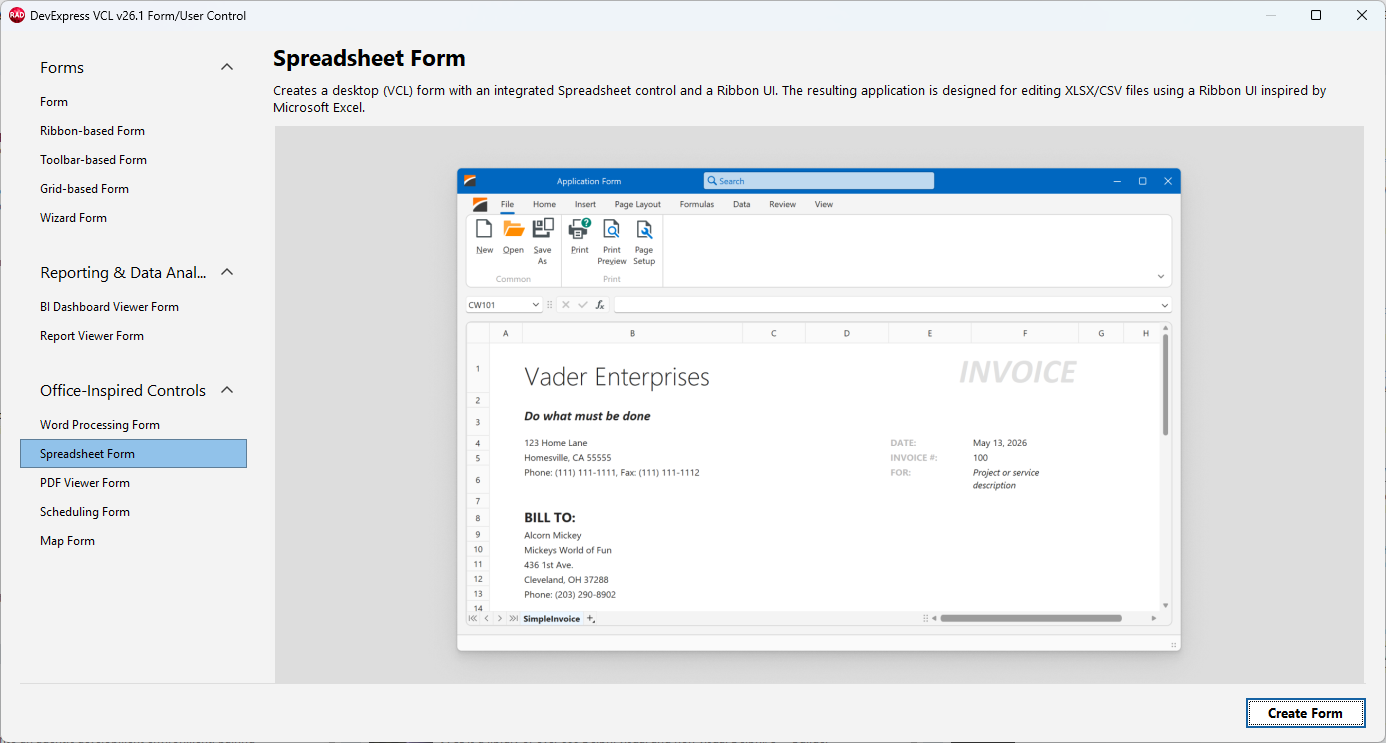Click the first sheet navigation arrow

[x=473, y=619]
